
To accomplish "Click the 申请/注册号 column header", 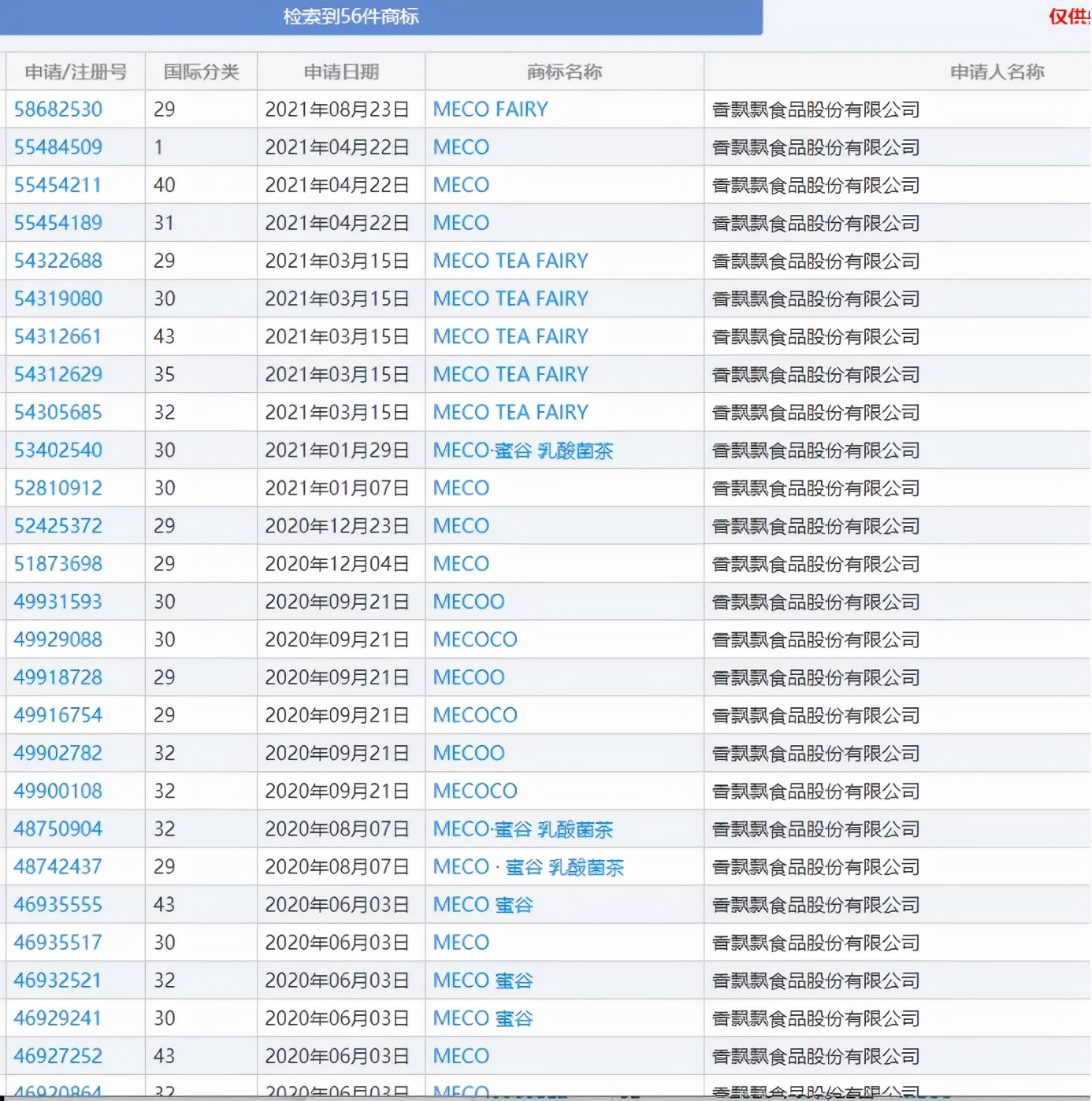I will (76, 72).
